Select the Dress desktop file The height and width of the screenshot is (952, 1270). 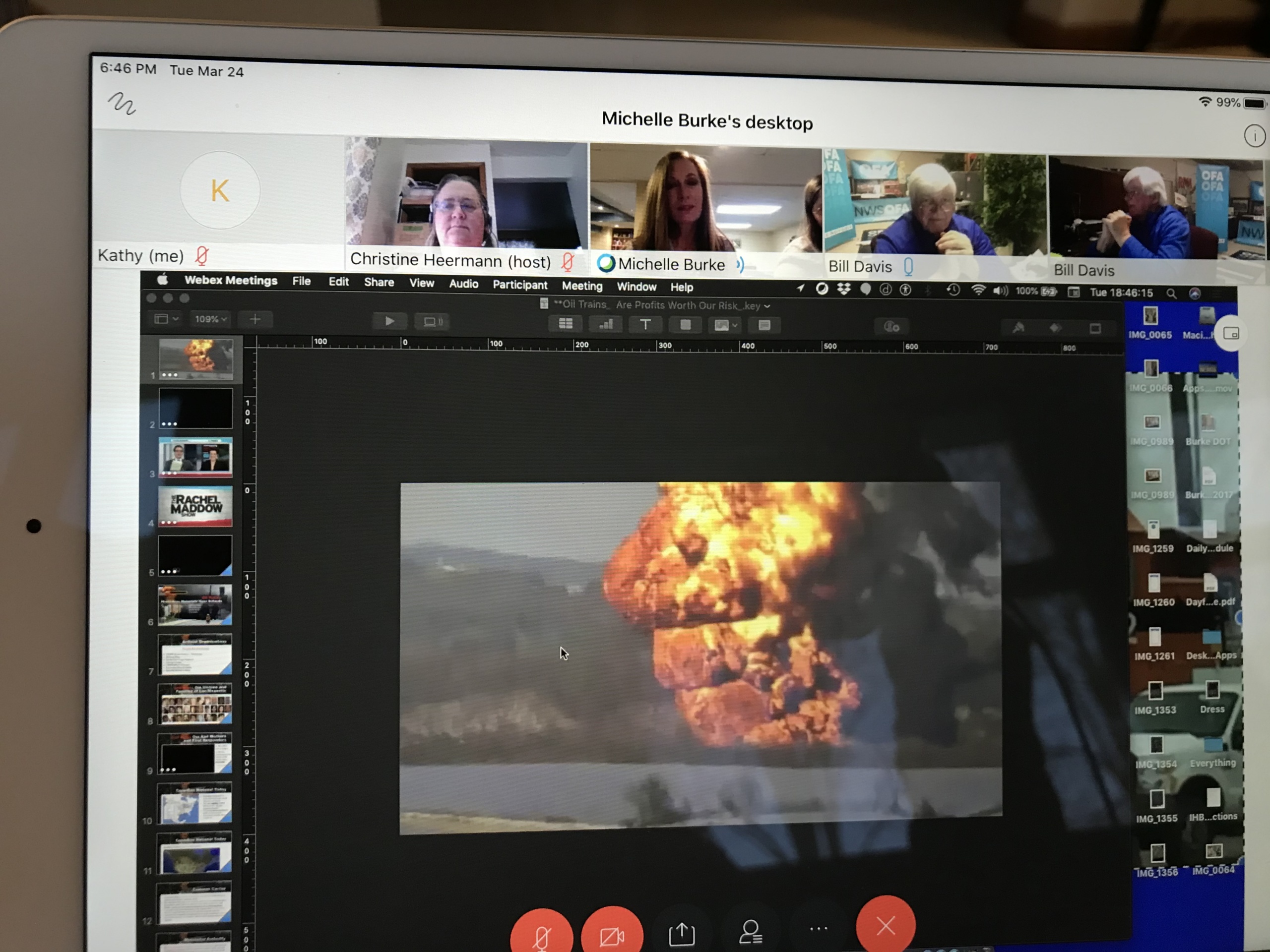pos(1211,698)
